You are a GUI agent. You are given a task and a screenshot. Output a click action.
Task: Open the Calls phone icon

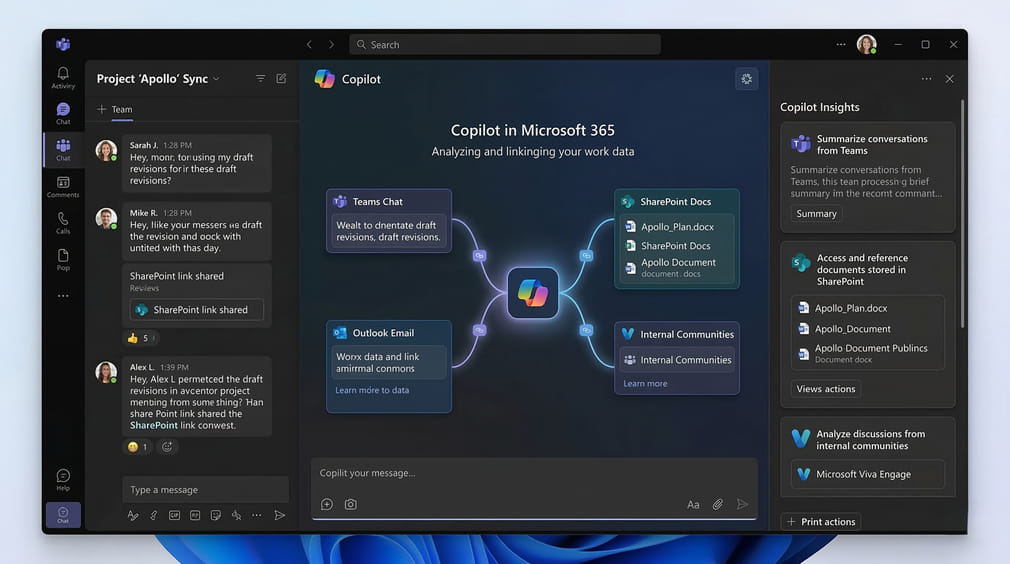point(63,223)
